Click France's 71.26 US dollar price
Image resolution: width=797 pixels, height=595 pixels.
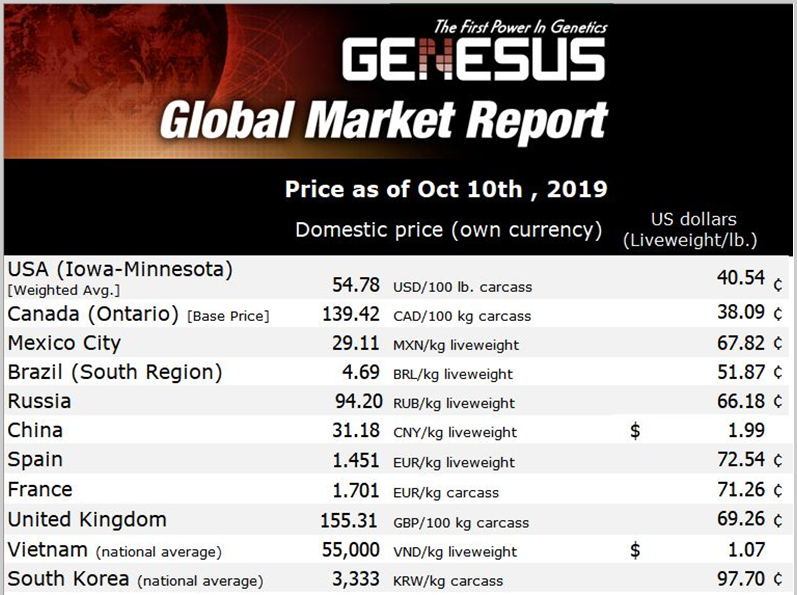tap(741, 491)
